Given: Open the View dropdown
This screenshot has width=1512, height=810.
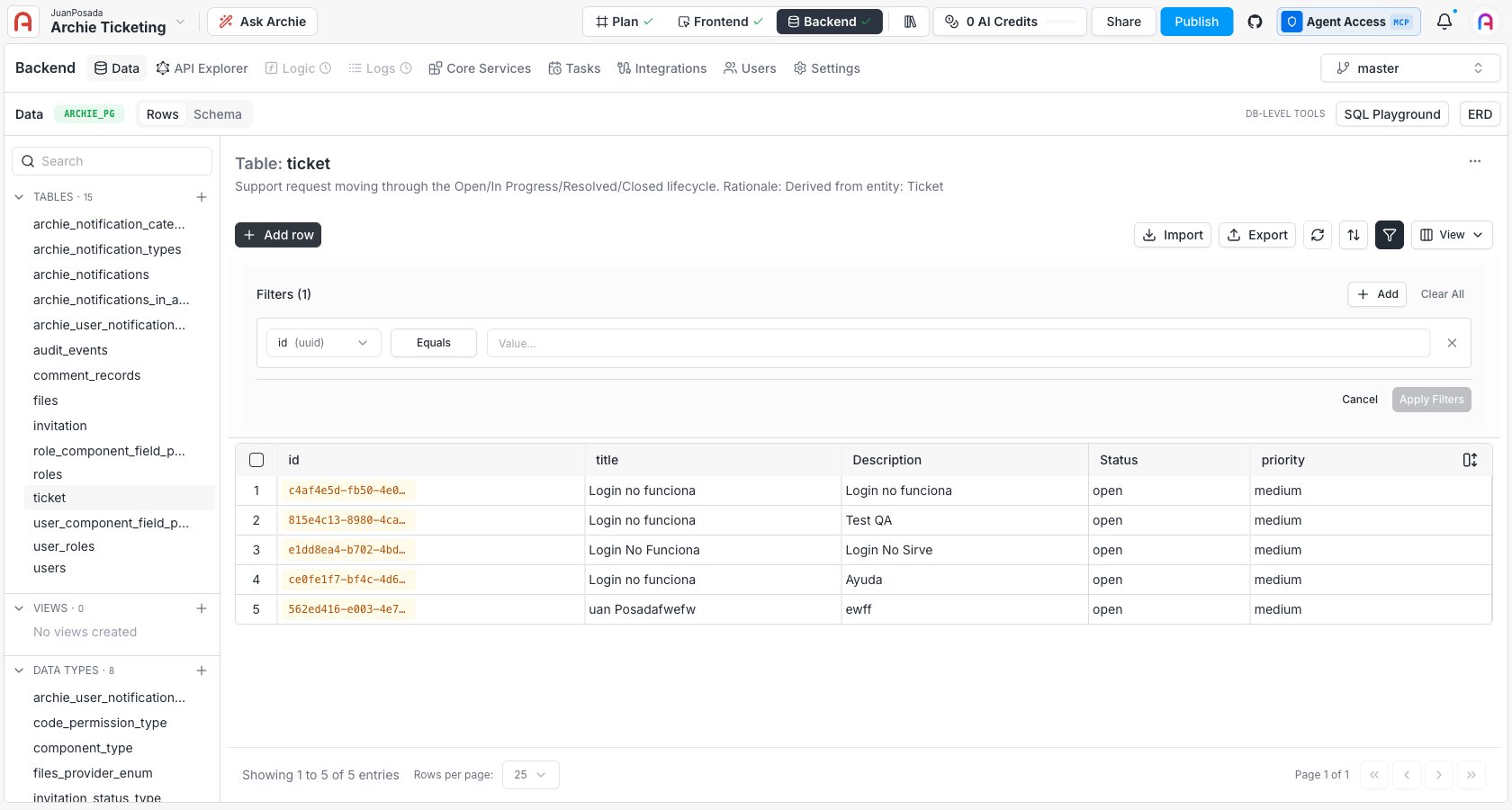Looking at the screenshot, I should [1452, 235].
